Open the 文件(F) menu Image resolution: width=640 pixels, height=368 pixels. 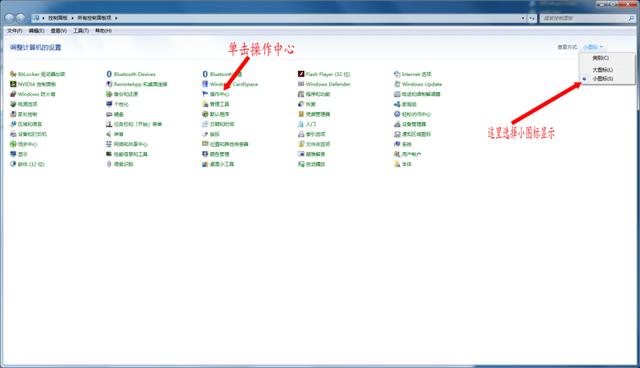point(15,31)
